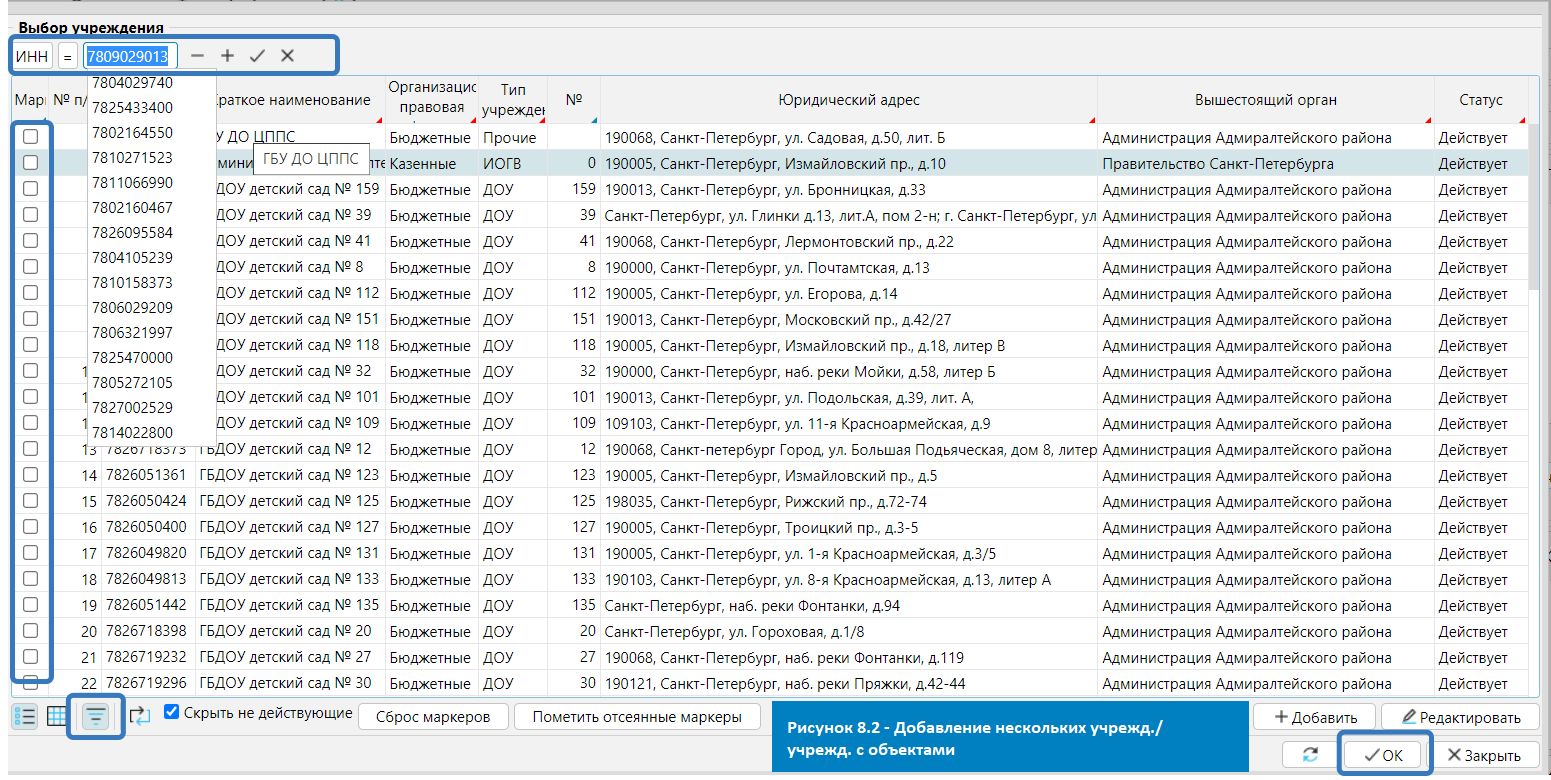Click the swap arrows icon beside filter

click(x=139, y=716)
